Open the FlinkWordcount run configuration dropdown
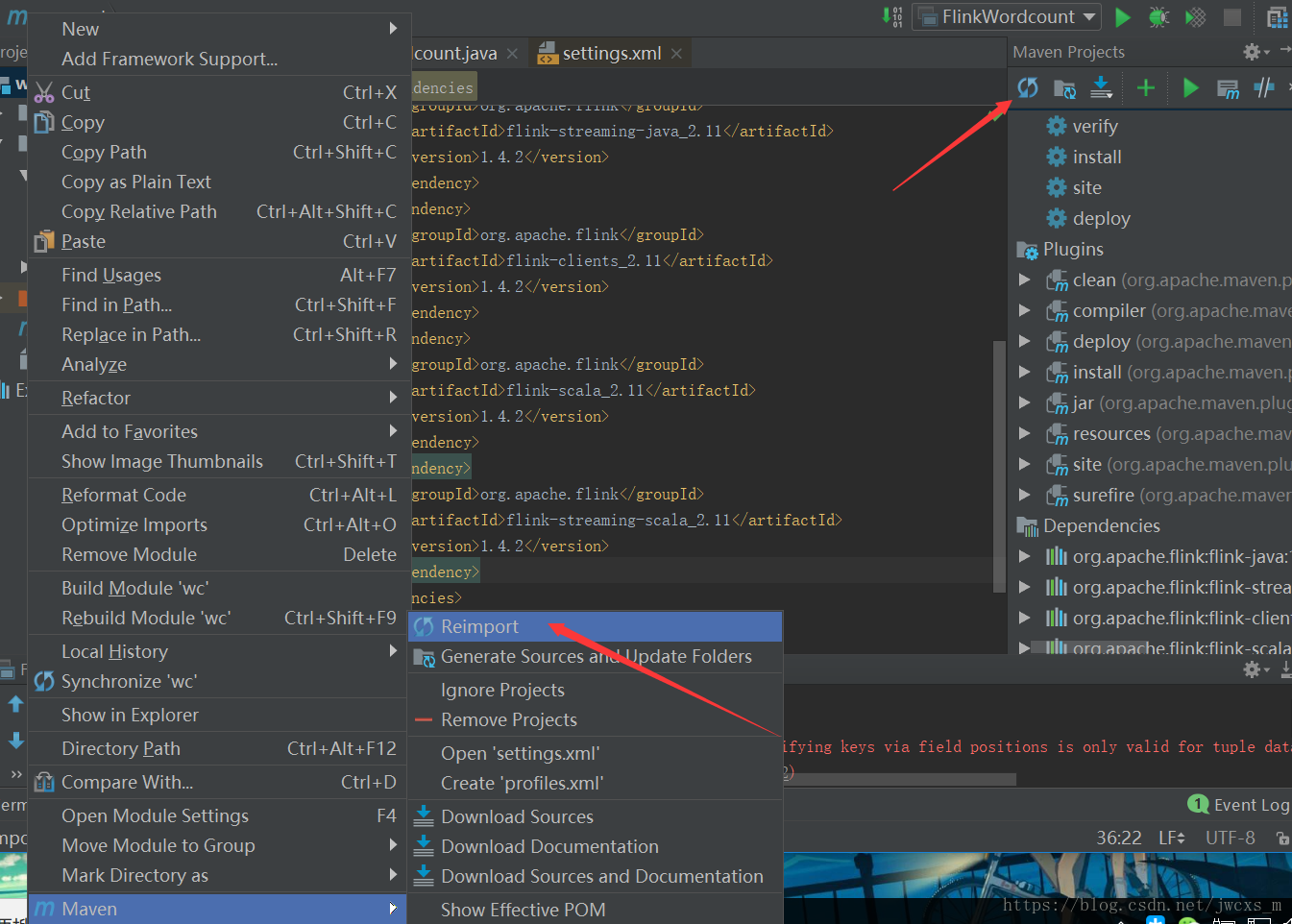This screenshot has width=1292, height=924. tap(1007, 16)
